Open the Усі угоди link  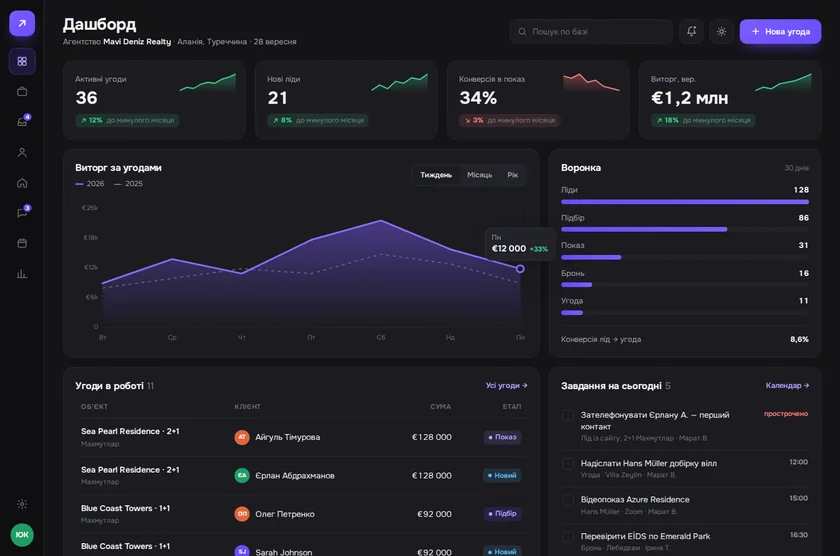coord(506,385)
